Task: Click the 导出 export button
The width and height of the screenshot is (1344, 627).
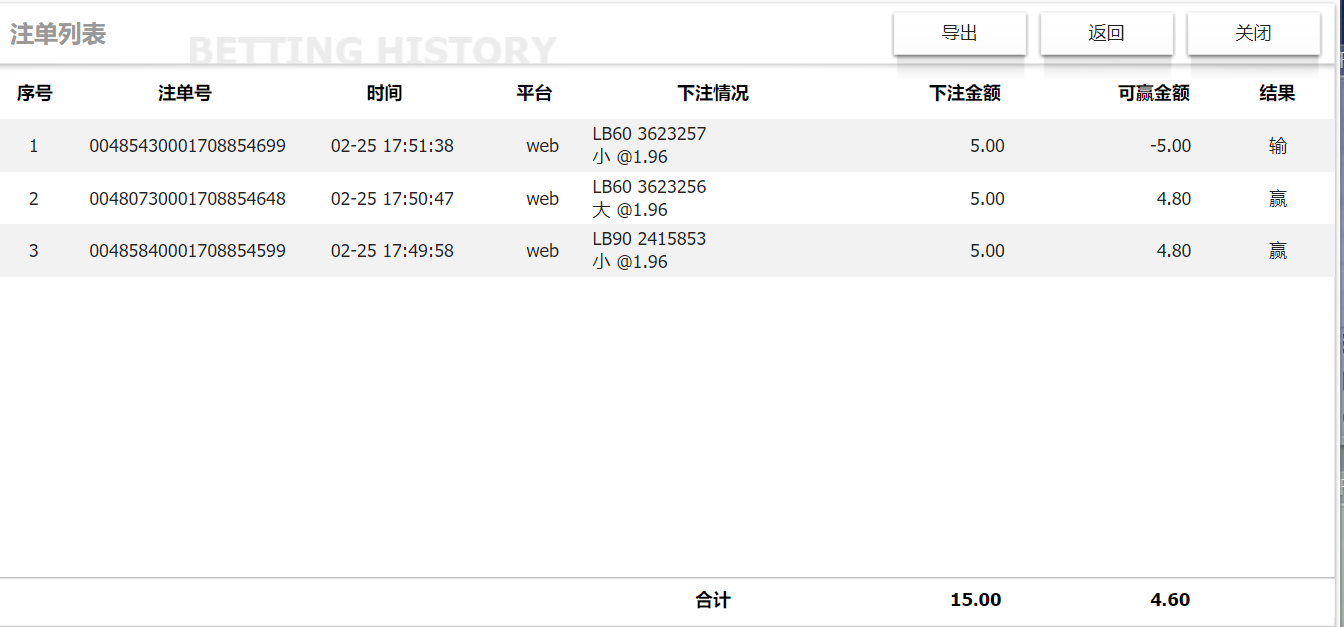Action: click(959, 33)
